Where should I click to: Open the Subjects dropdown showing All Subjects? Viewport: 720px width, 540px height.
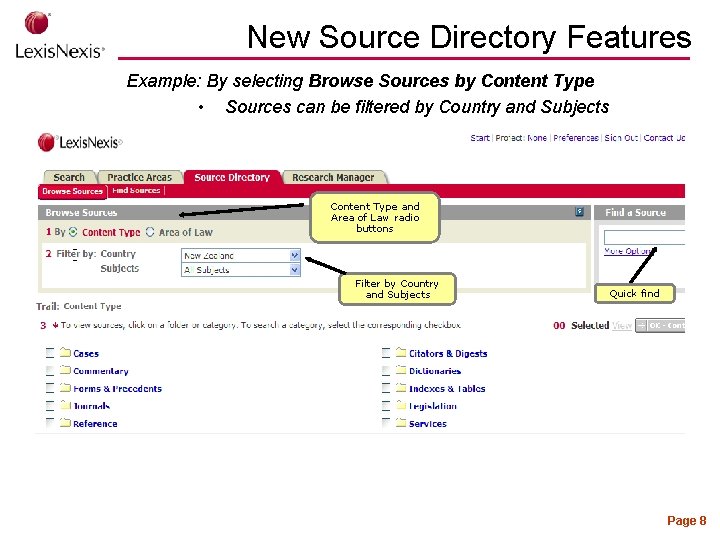pyautogui.click(x=241, y=270)
